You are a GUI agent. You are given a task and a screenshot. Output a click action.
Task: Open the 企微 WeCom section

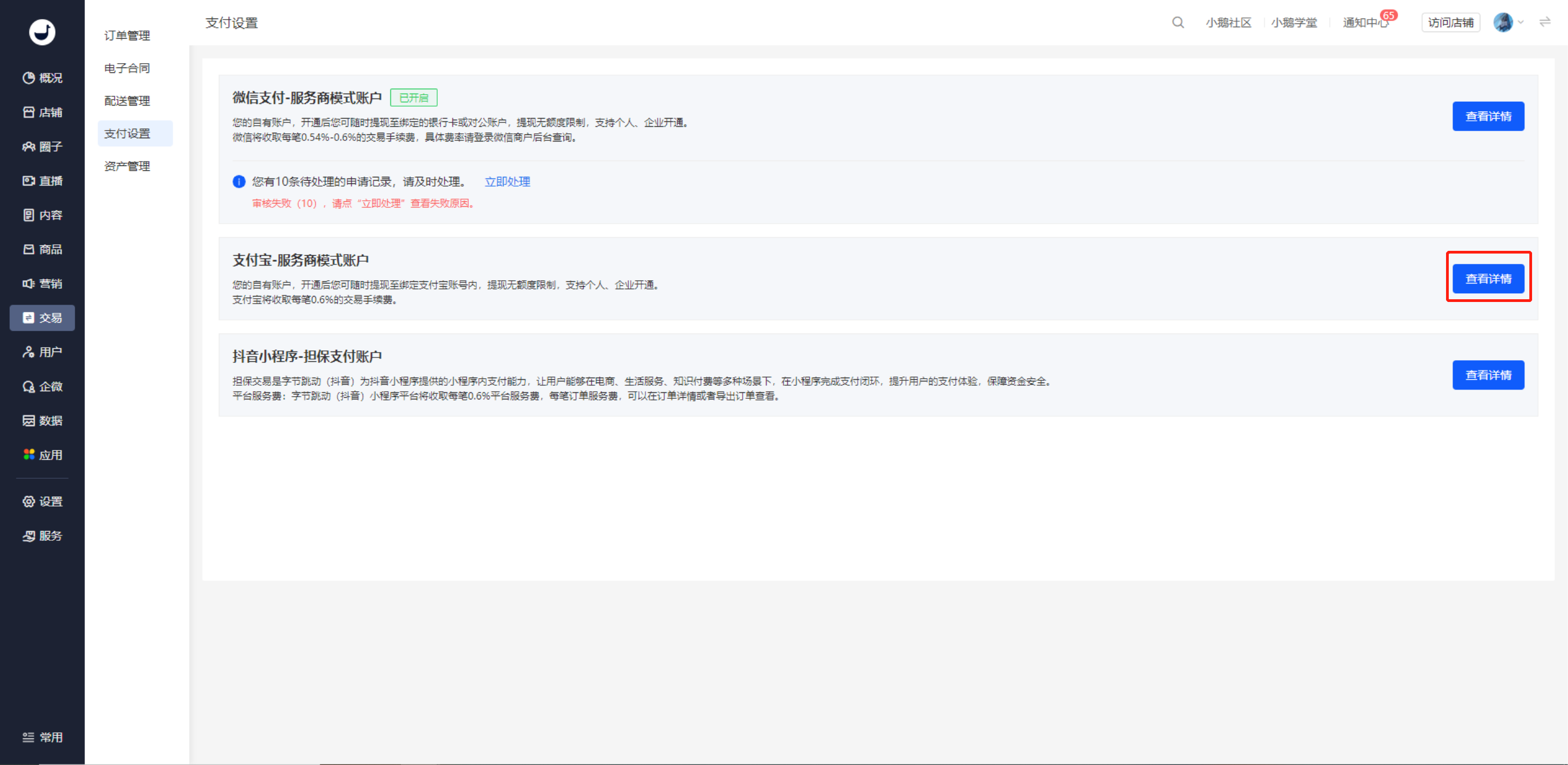(x=42, y=386)
